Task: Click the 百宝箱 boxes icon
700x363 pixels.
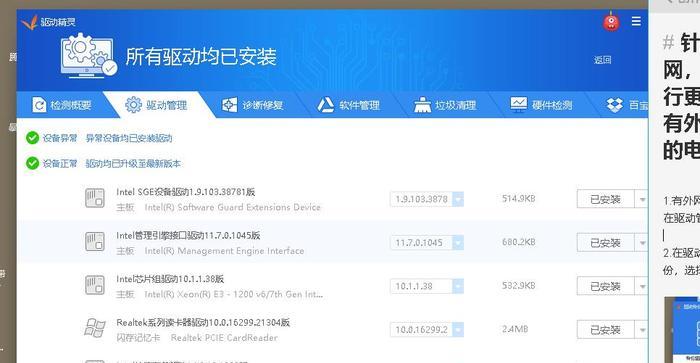Action: click(x=615, y=105)
